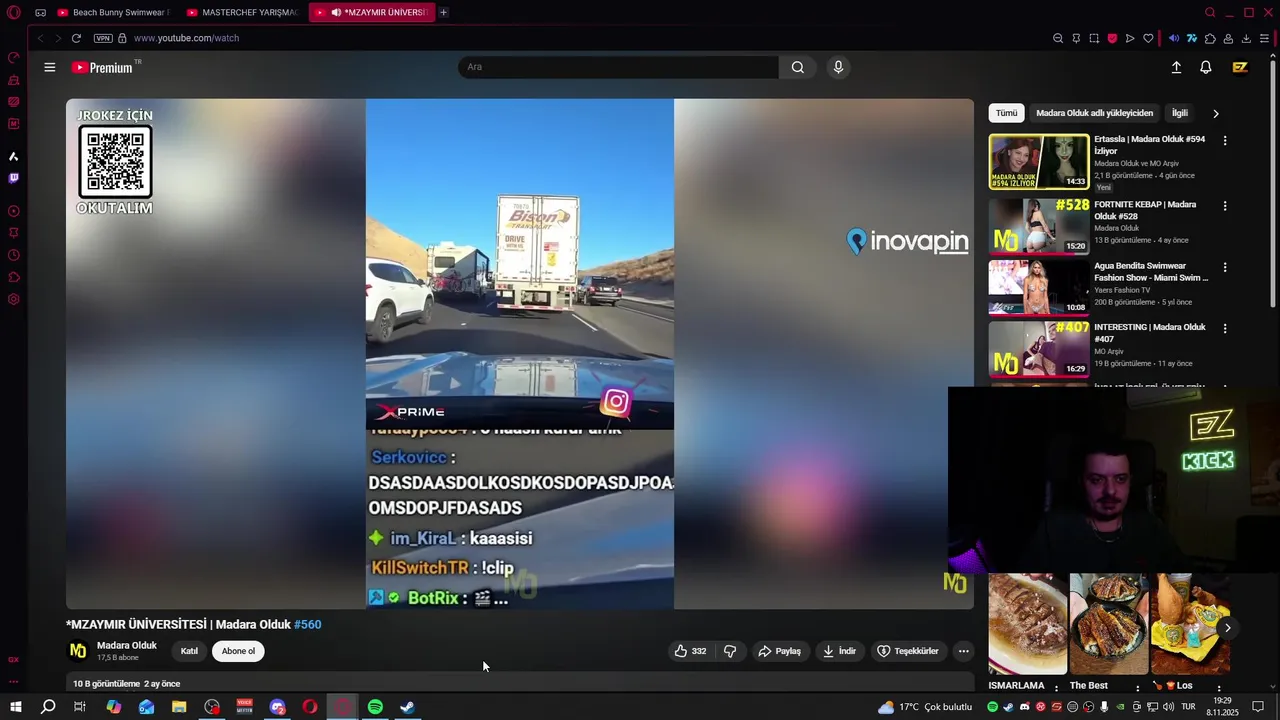
Task: Open options menu for Ertassla #594 video
Action: [1225, 141]
